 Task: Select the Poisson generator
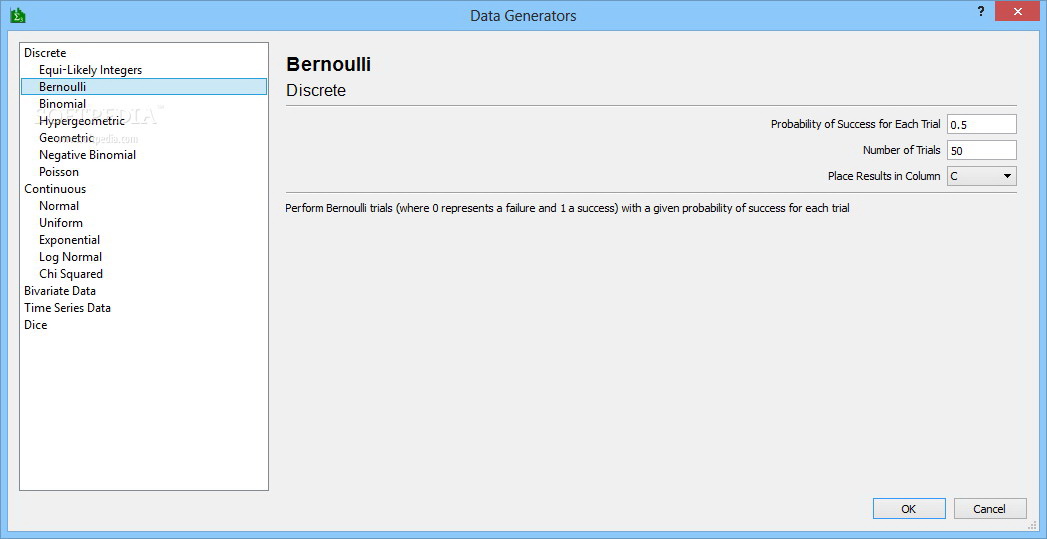(x=59, y=172)
